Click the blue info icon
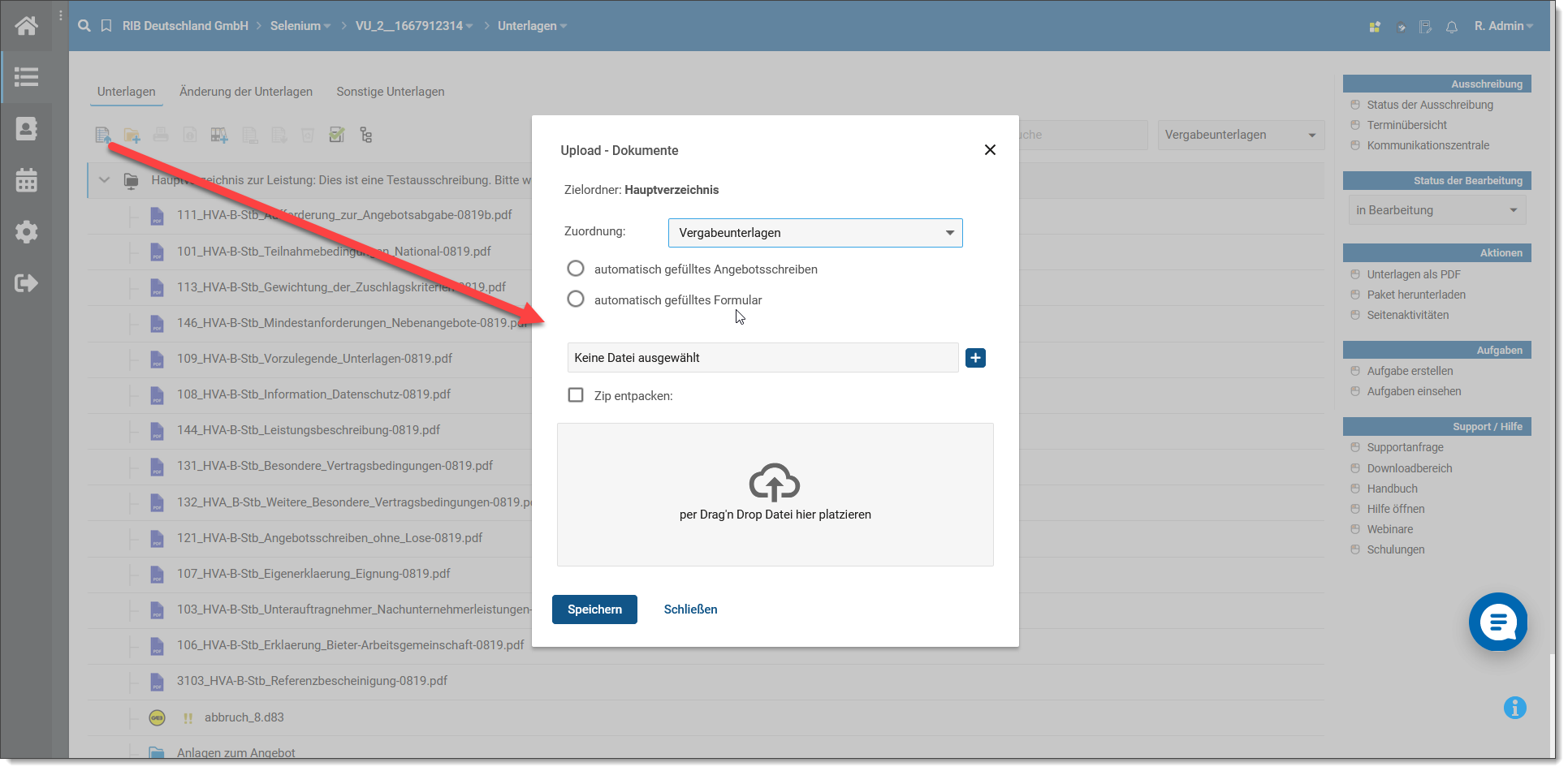1568x771 pixels. tap(1515, 708)
